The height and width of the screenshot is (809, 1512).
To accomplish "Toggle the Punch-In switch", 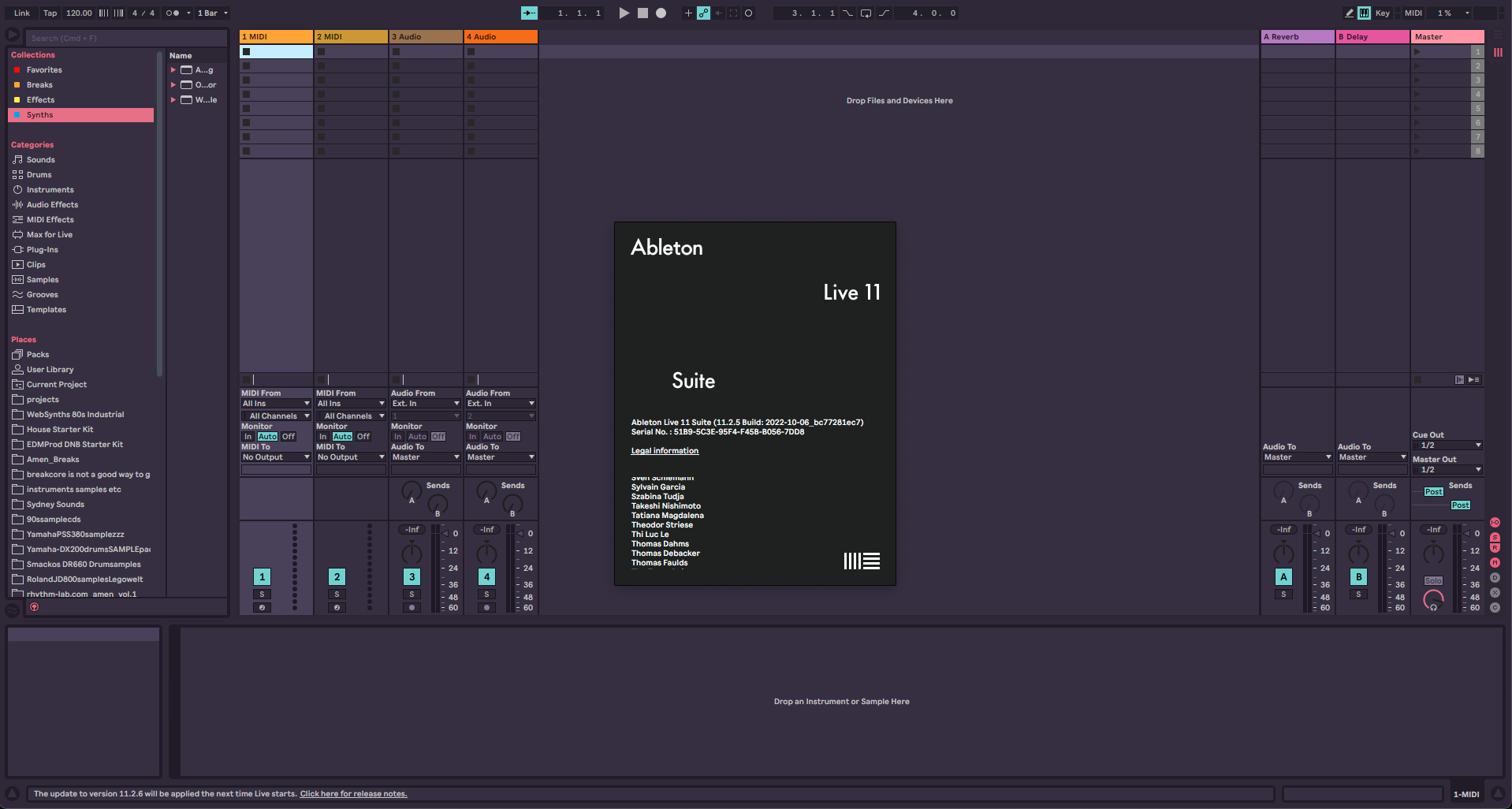I will [x=848, y=13].
